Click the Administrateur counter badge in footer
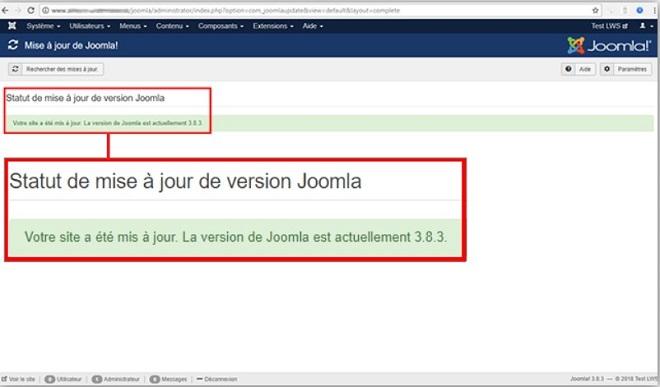This screenshot has height=387, width=660. pyautogui.click(x=97, y=379)
